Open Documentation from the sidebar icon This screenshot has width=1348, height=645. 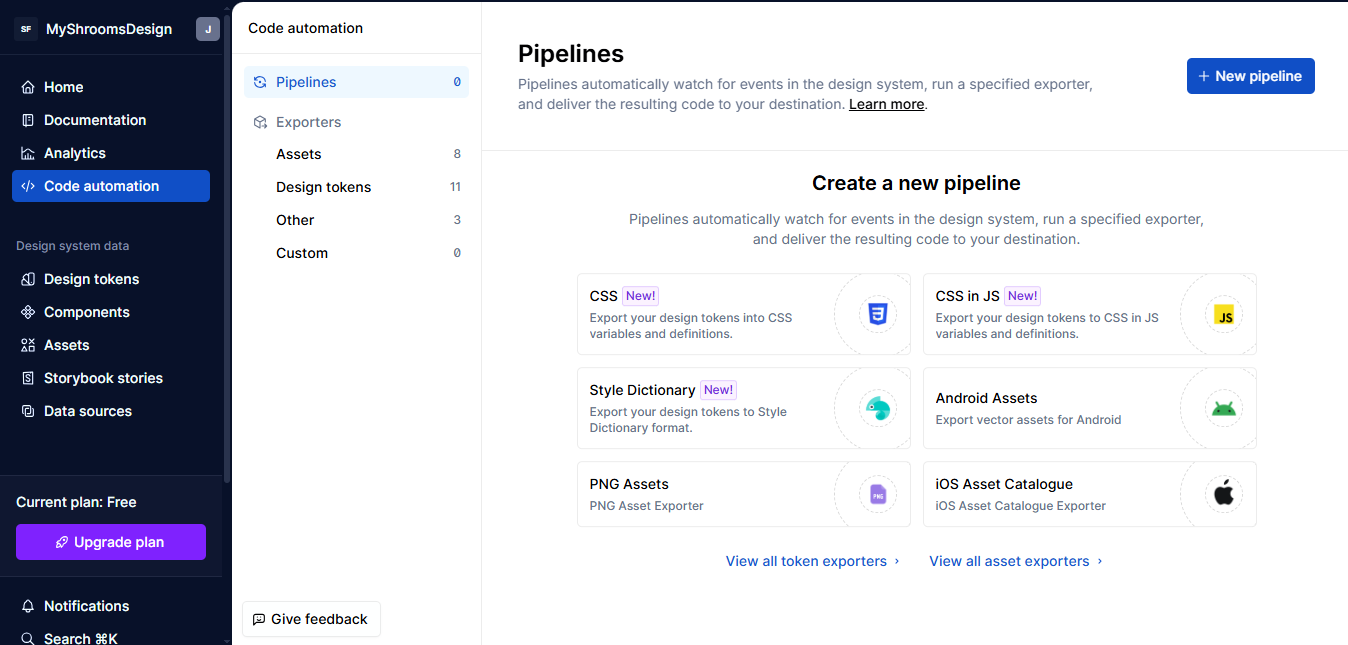click(28, 120)
